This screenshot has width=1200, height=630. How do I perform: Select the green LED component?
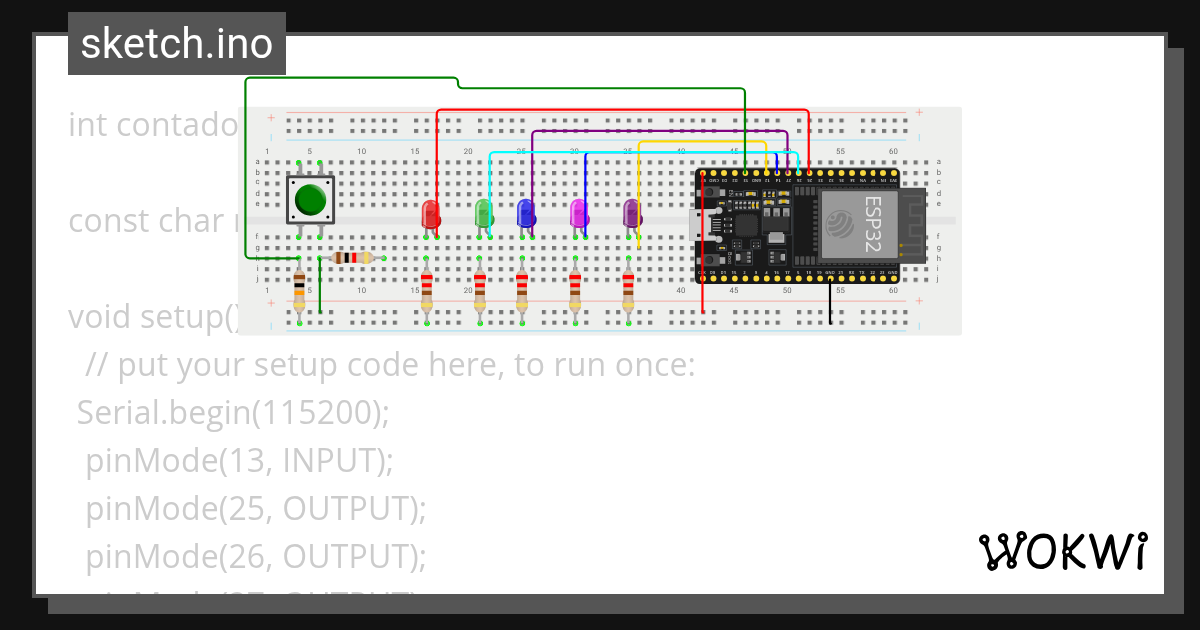coord(482,213)
